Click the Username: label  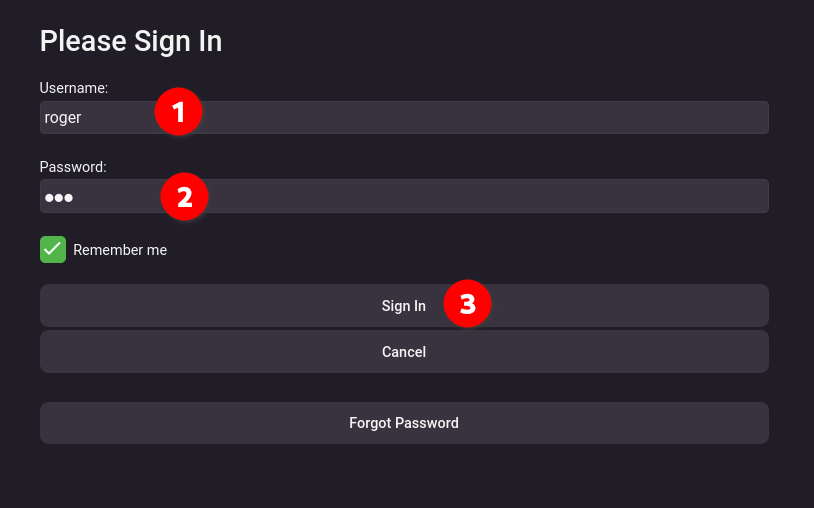point(74,88)
